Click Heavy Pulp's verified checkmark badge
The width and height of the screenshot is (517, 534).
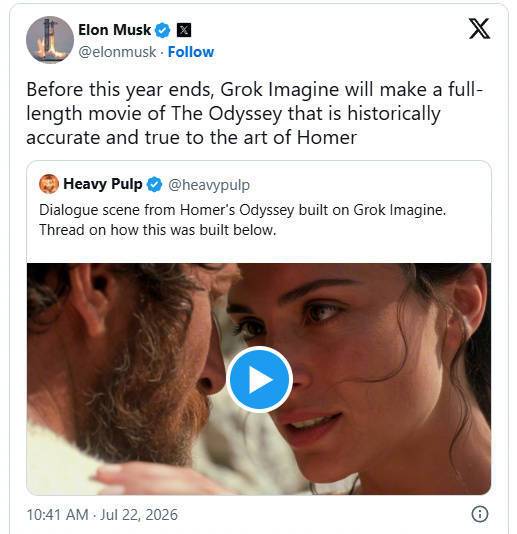point(154,184)
